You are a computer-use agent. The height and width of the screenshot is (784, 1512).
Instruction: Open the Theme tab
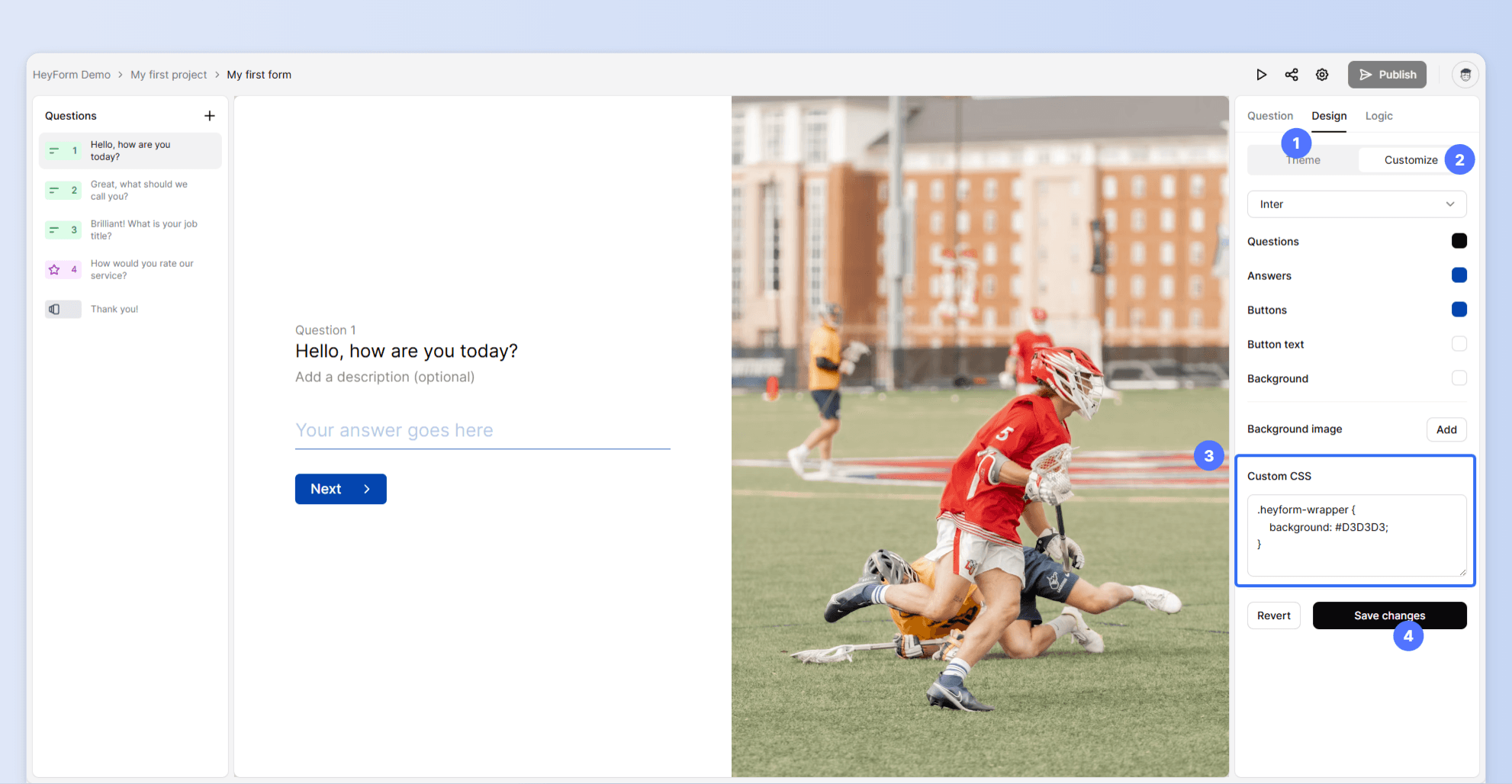pos(1304,159)
